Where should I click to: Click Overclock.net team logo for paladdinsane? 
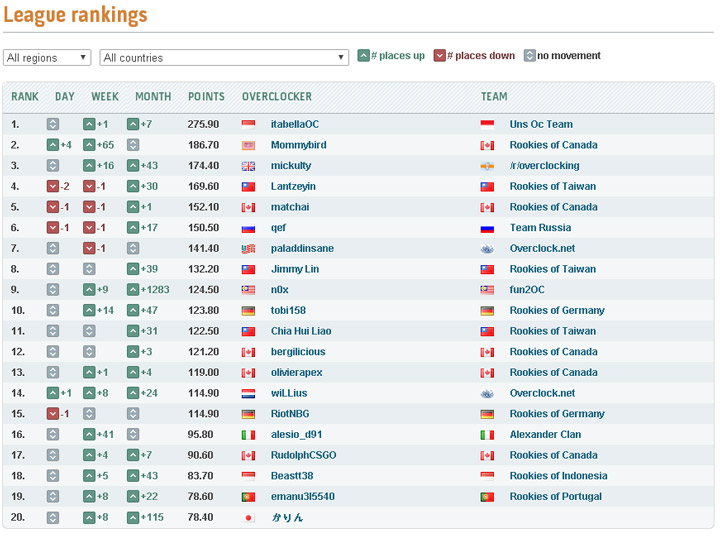click(x=487, y=249)
